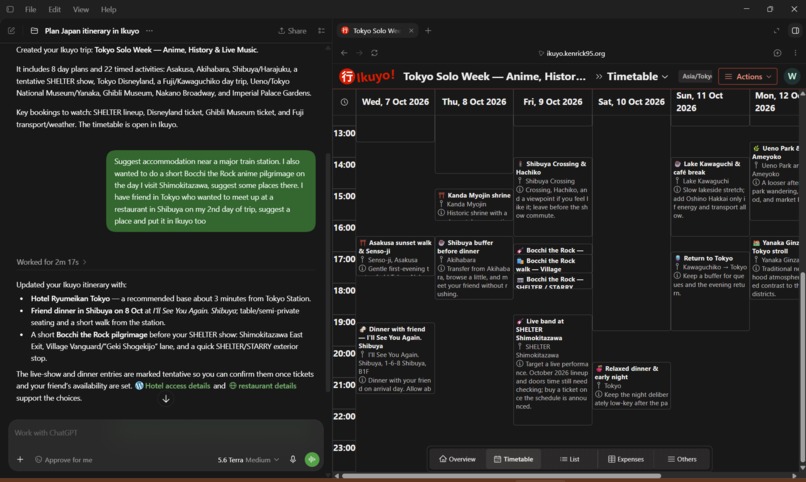This screenshot has height=482, width=806.
Task: Open the Actions dropdown
Action: click(x=747, y=77)
